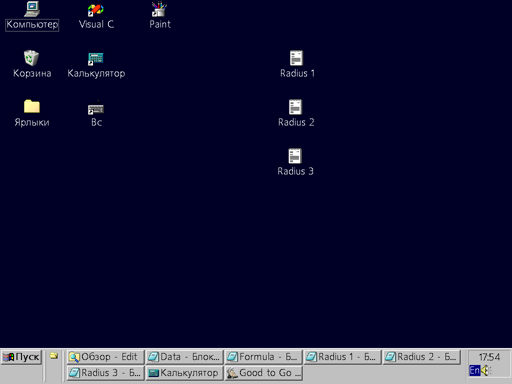Image resolution: width=512 pixels, height=384 pixels.
Task: Click the speaker volume tray icon
Action: click(486, 370)
